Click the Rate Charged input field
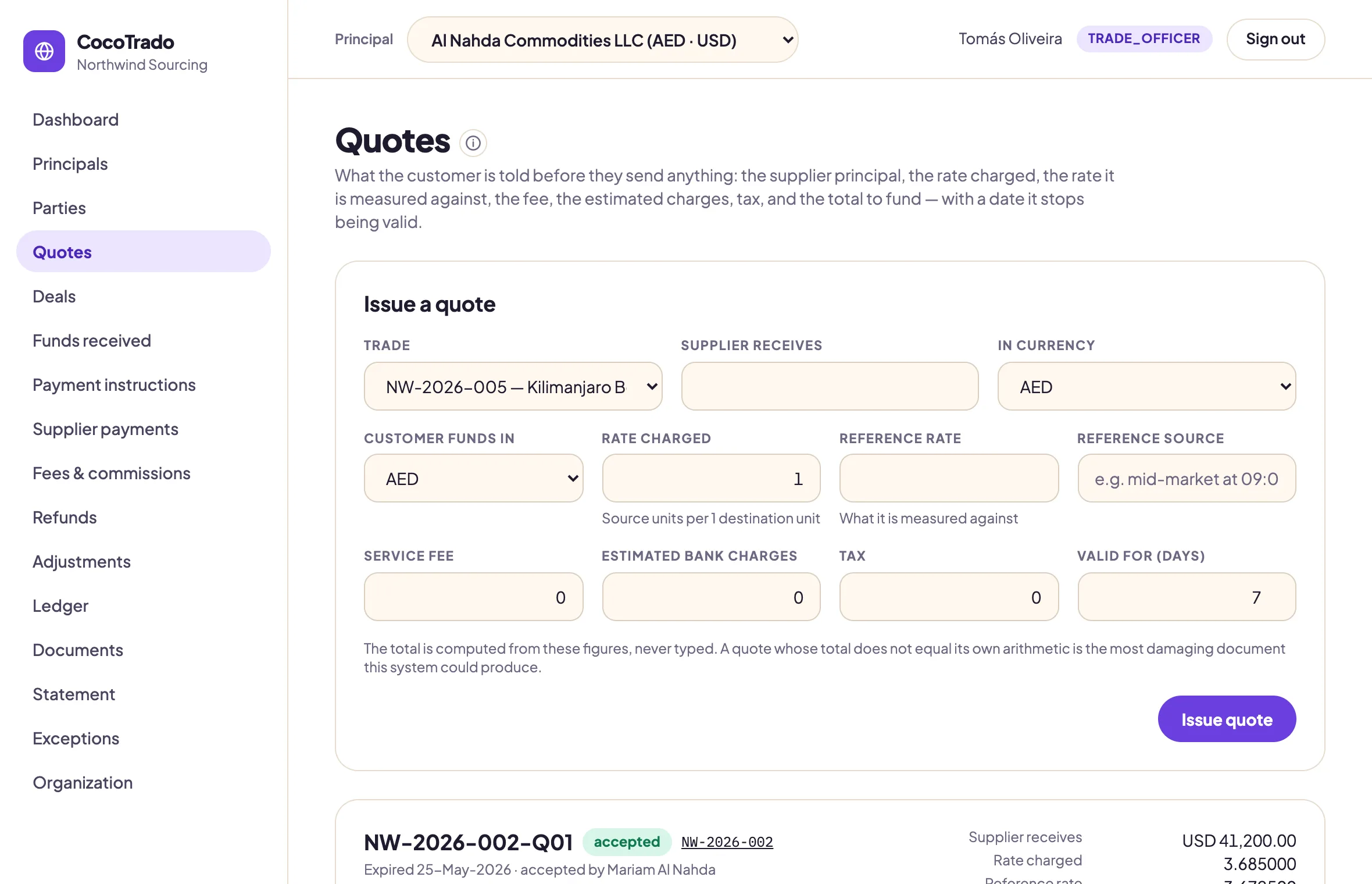The image size is (1372, 884). [711, 478]
